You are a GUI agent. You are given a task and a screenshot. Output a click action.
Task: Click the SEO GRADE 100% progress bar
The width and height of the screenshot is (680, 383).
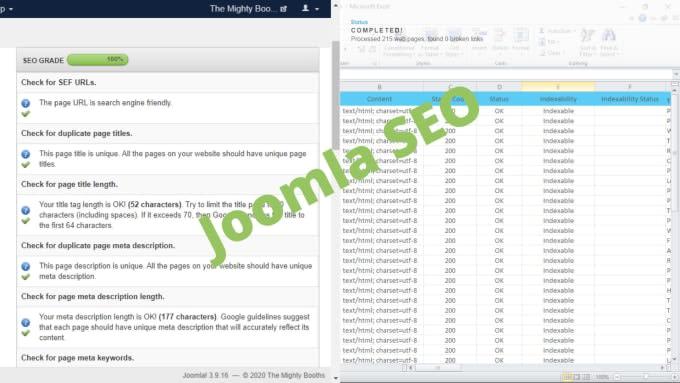pos(98,60)
